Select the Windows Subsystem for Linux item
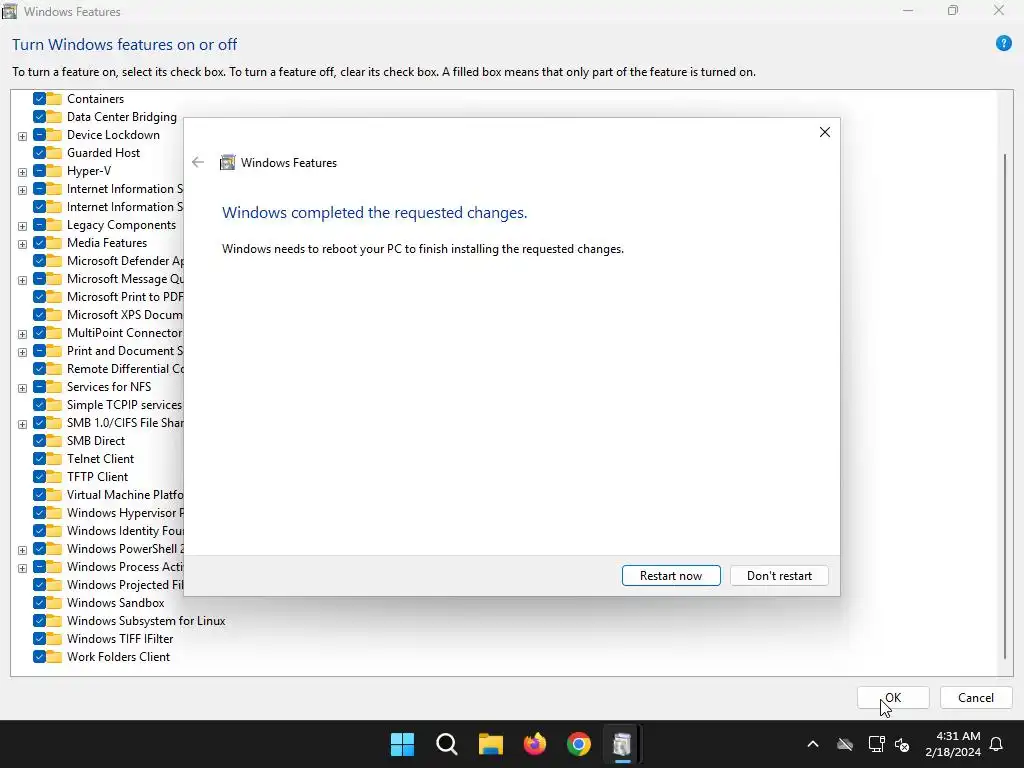1024x768 pixels. coord(146,621)
